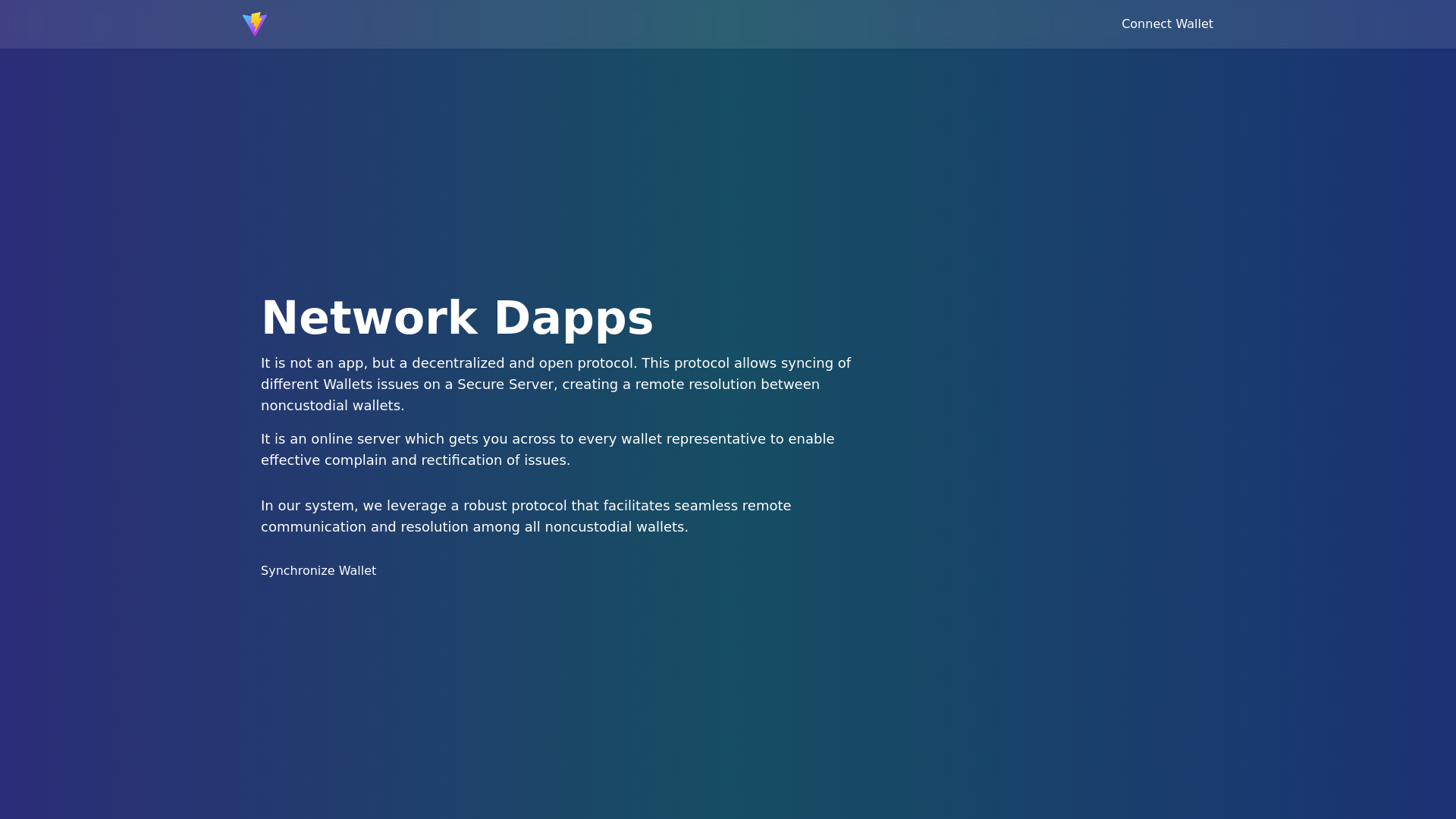Select the Network Dapps heading
Viewport: 1456px width, 819px height.
click(457, 318)
